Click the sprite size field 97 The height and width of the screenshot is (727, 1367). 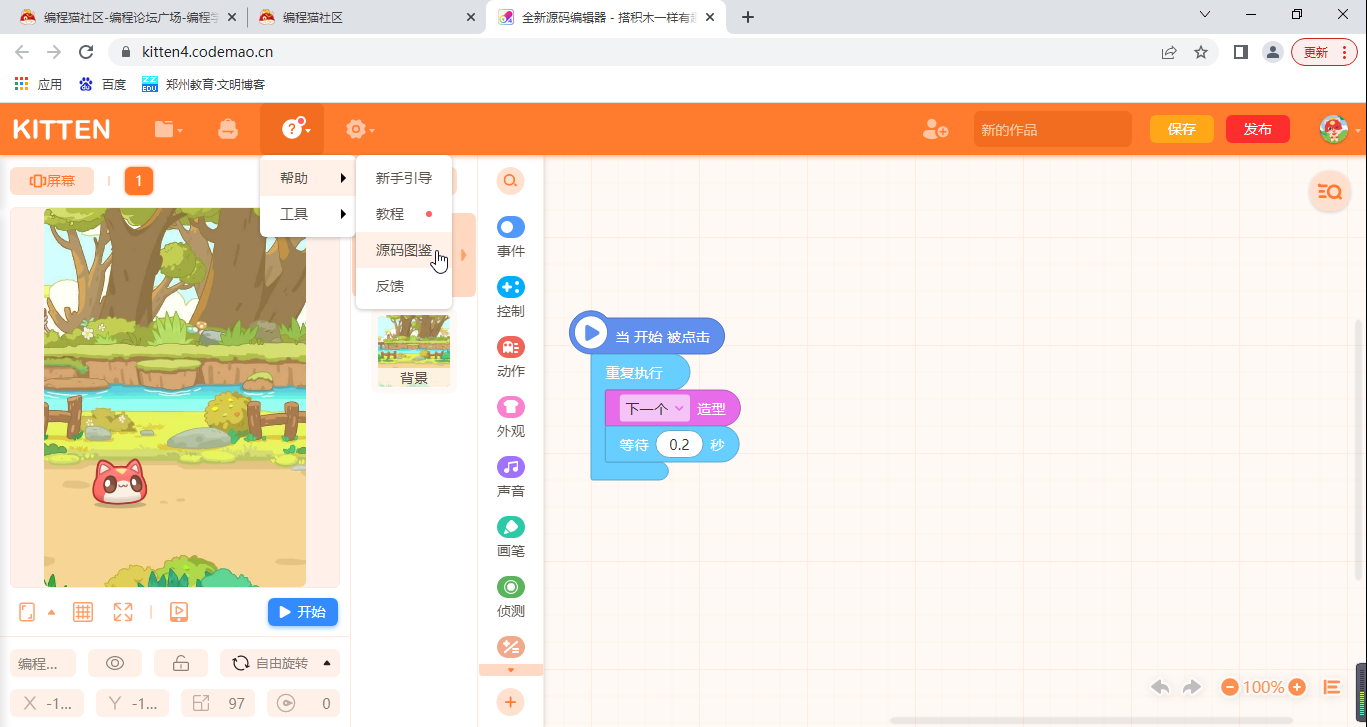(x=218, y=703)
